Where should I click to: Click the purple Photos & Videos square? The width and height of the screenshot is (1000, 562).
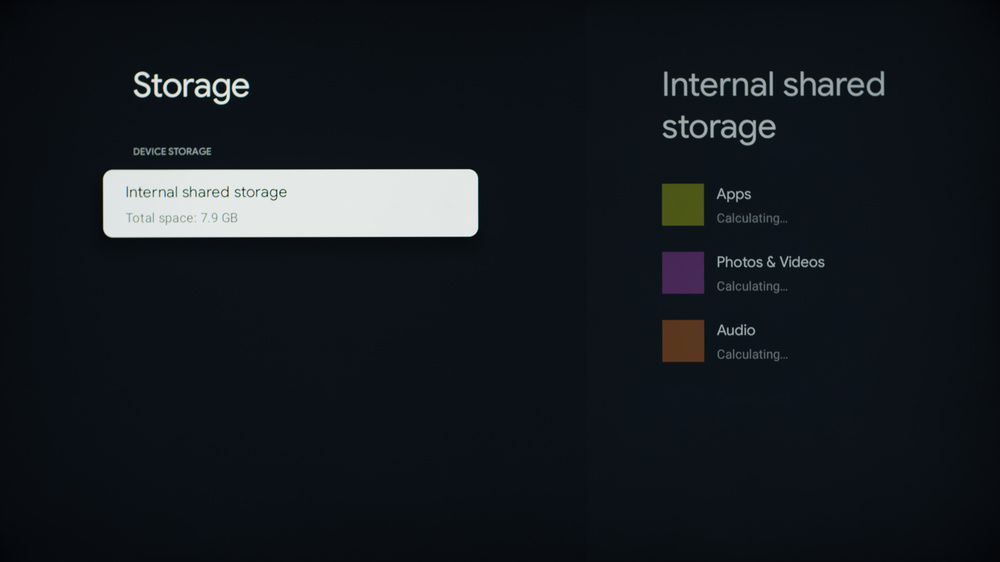pyautogui.click(x=683, y=273)
